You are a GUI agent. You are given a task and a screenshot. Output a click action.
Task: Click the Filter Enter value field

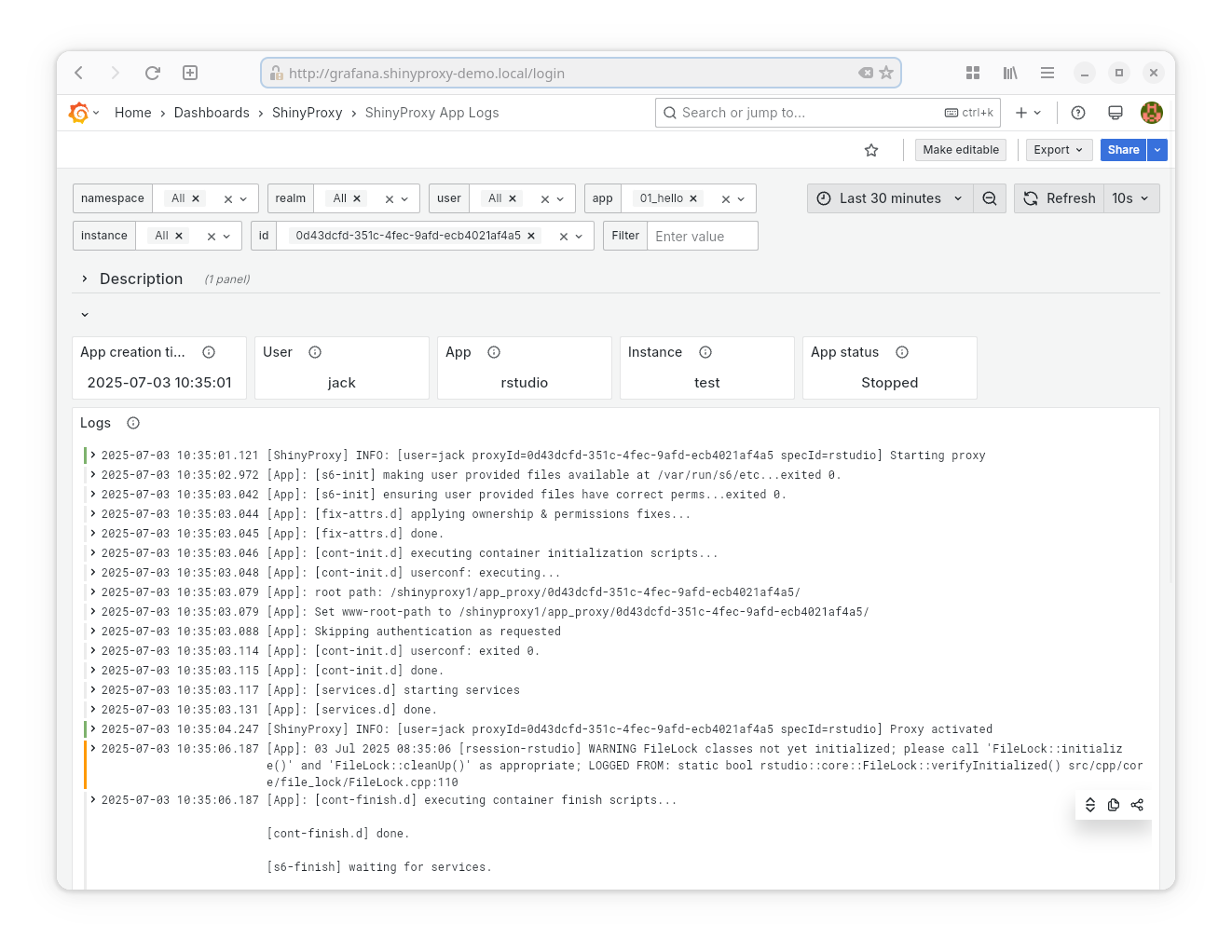coord(703,237)
